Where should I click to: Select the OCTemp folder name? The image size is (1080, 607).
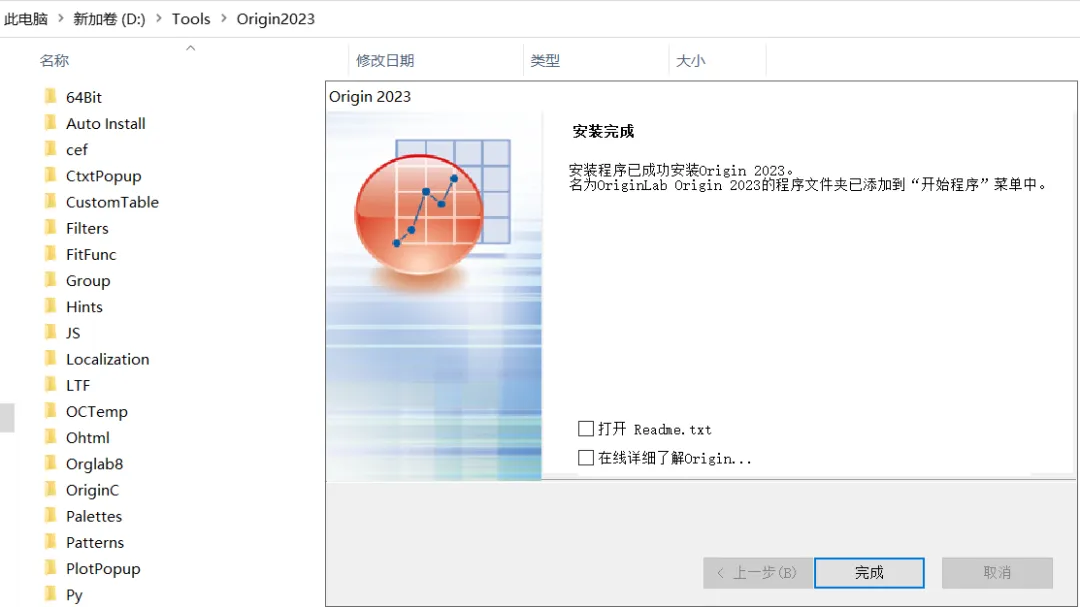pos(96,411)
